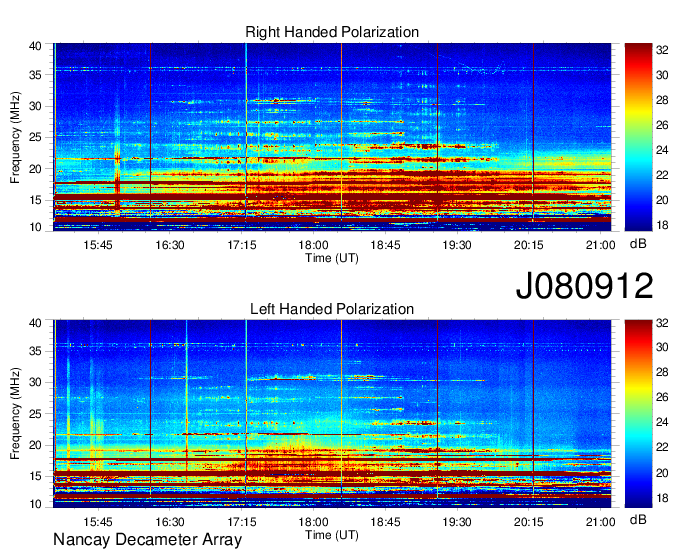Click the 'Frequency (MHz)' label of the right-handed plot
The image size is (680, 552).
[15, 137]
